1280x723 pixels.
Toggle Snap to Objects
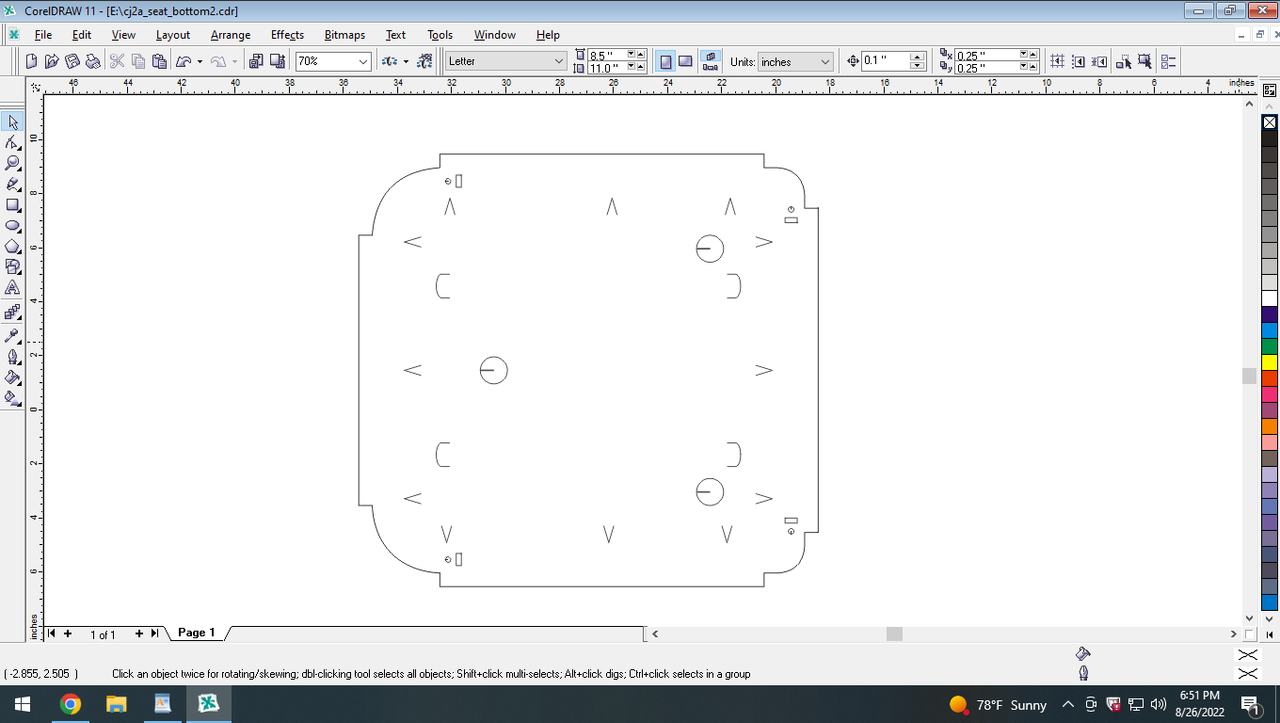tap(1100, 61)
